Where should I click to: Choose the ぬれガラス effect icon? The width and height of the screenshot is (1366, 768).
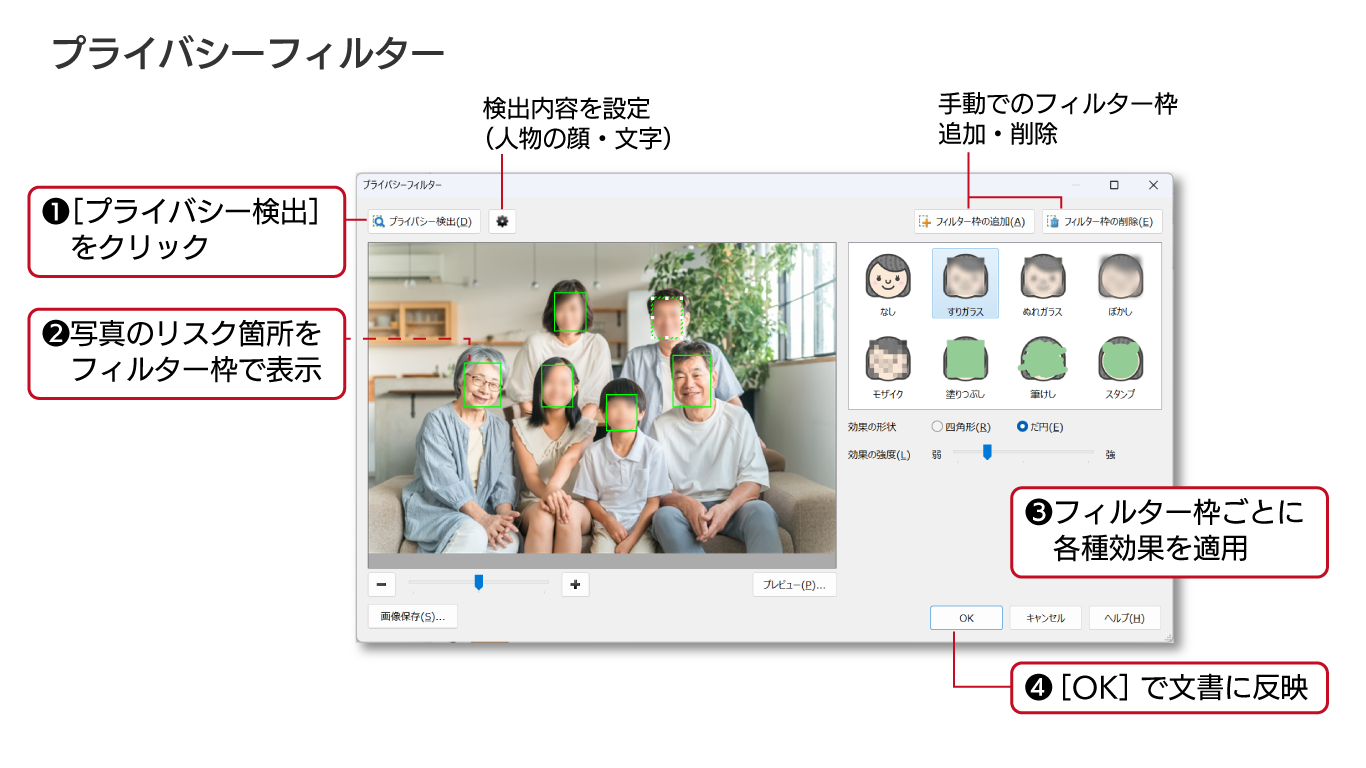click(1042, 283)
